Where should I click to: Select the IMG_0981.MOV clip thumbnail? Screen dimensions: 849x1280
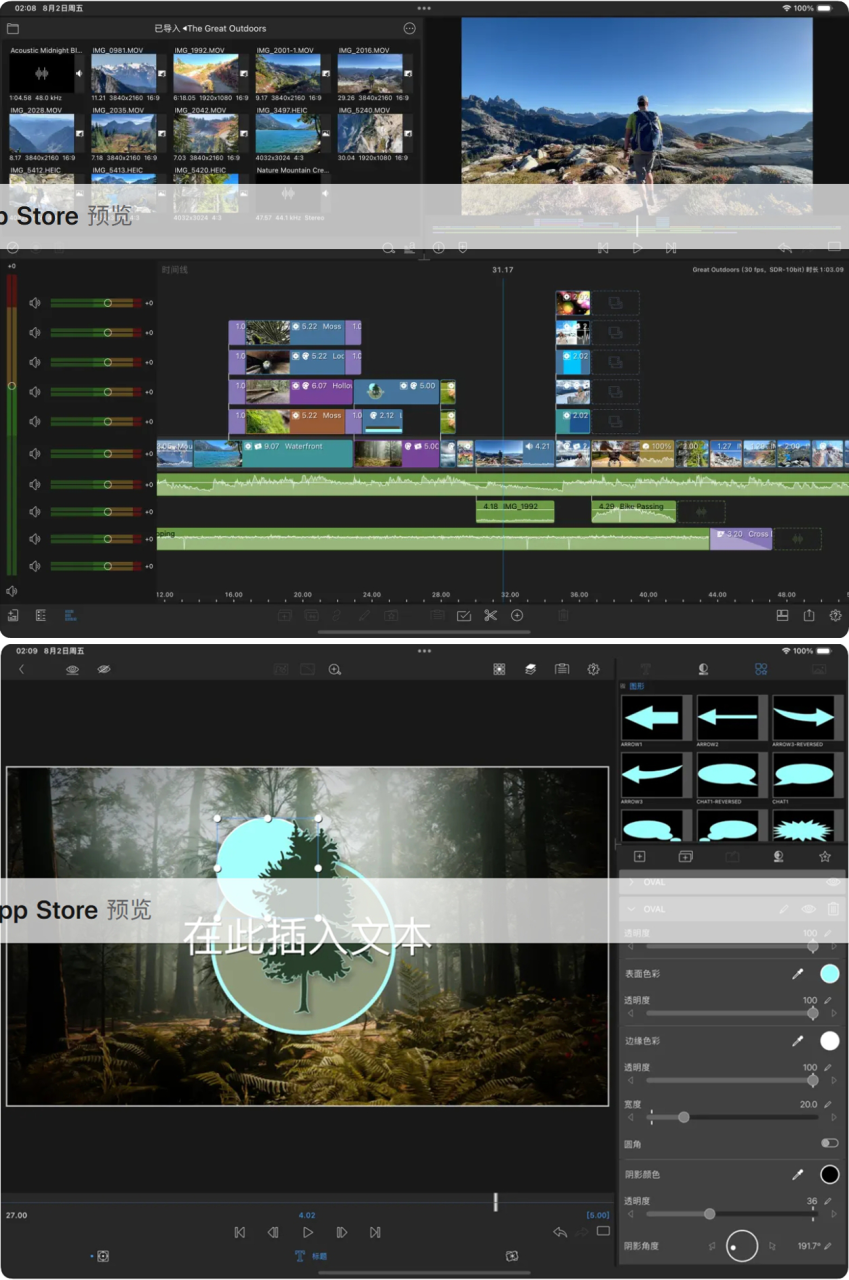click(124, 74)
